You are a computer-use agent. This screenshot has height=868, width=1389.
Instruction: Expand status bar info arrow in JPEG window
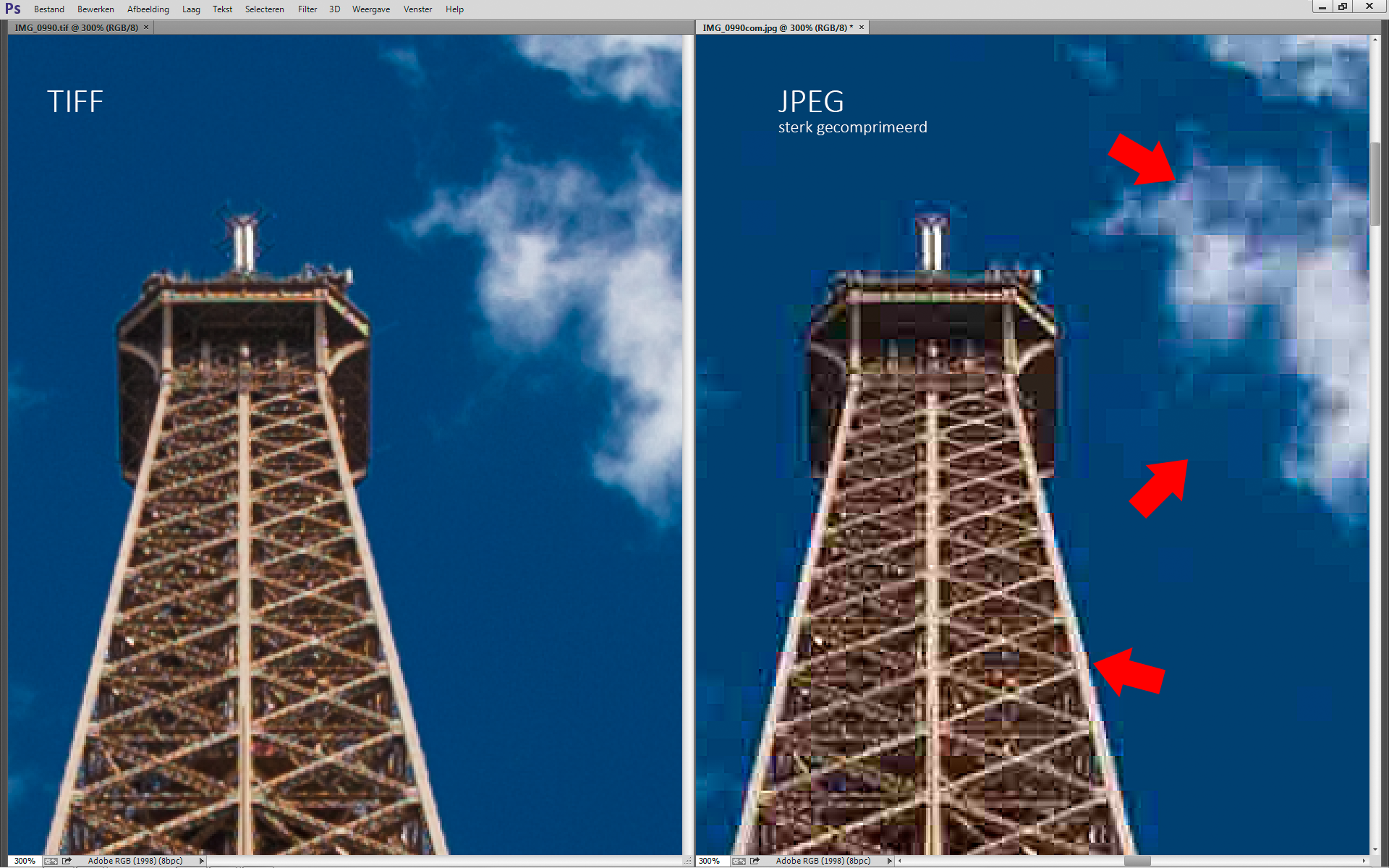[x=890, y=861]
